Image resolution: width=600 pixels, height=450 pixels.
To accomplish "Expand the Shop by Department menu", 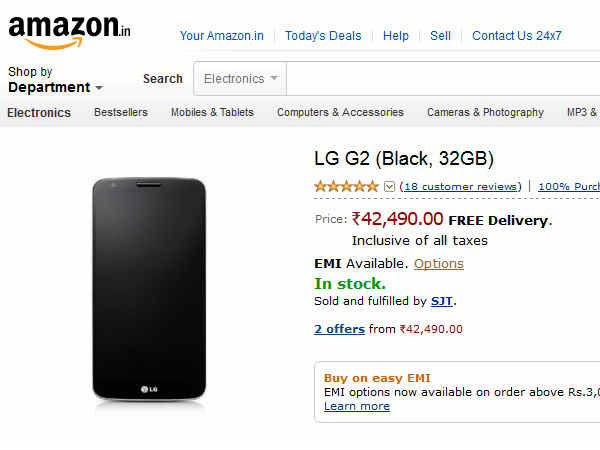I will [x=55, y=80].
